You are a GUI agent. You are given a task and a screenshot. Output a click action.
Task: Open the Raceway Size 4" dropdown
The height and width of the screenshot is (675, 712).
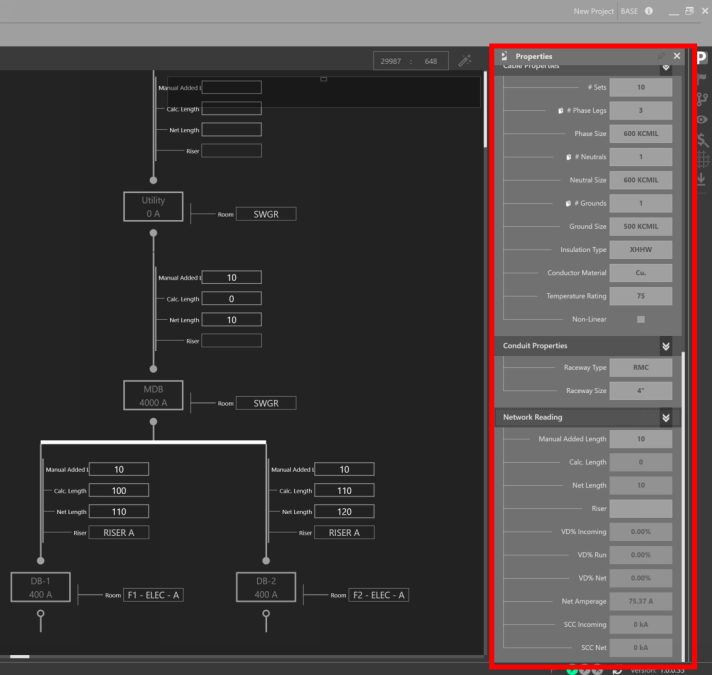click(641, 390)
